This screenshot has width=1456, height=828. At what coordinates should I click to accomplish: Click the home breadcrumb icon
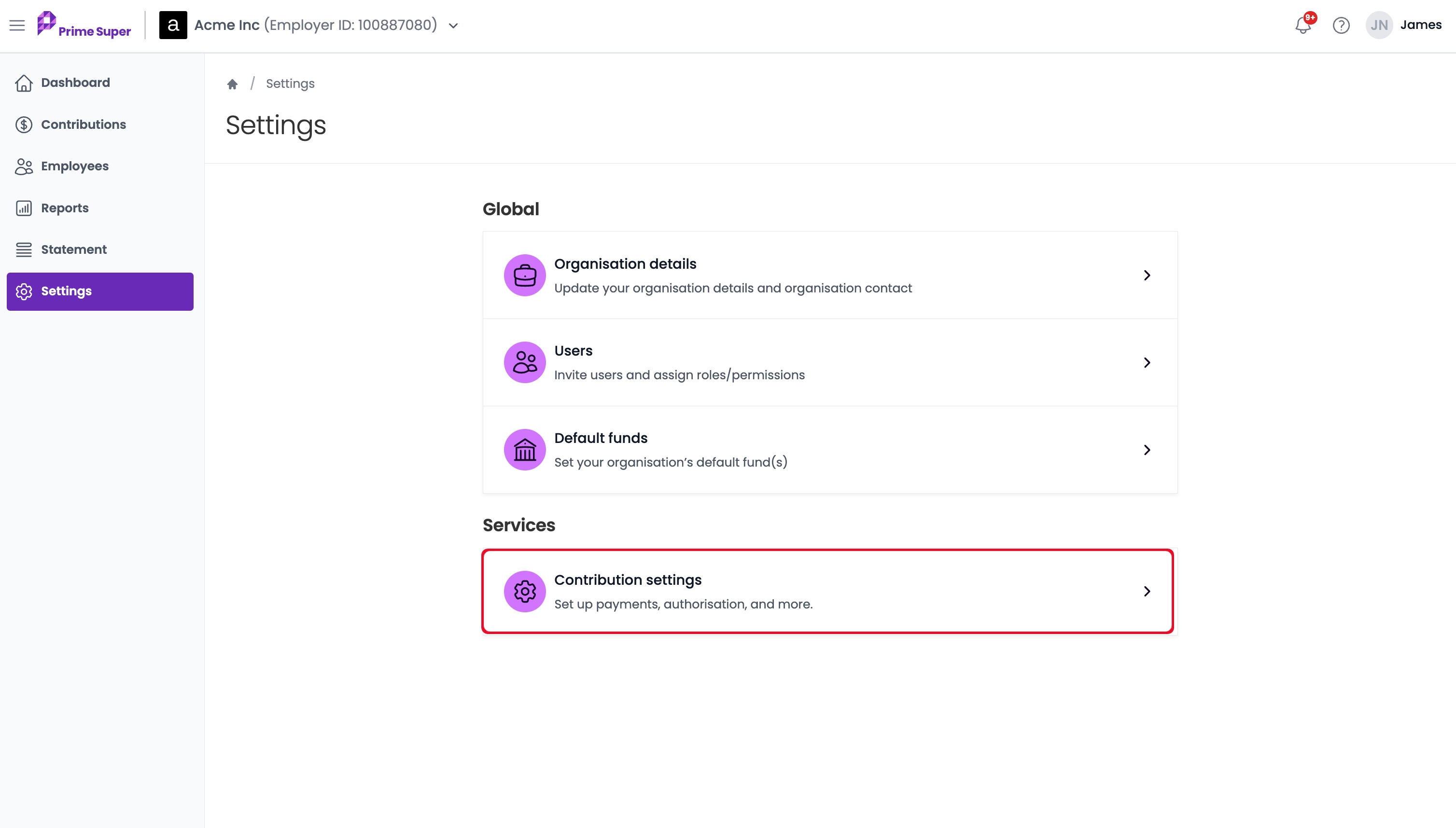tap(232, 84)
